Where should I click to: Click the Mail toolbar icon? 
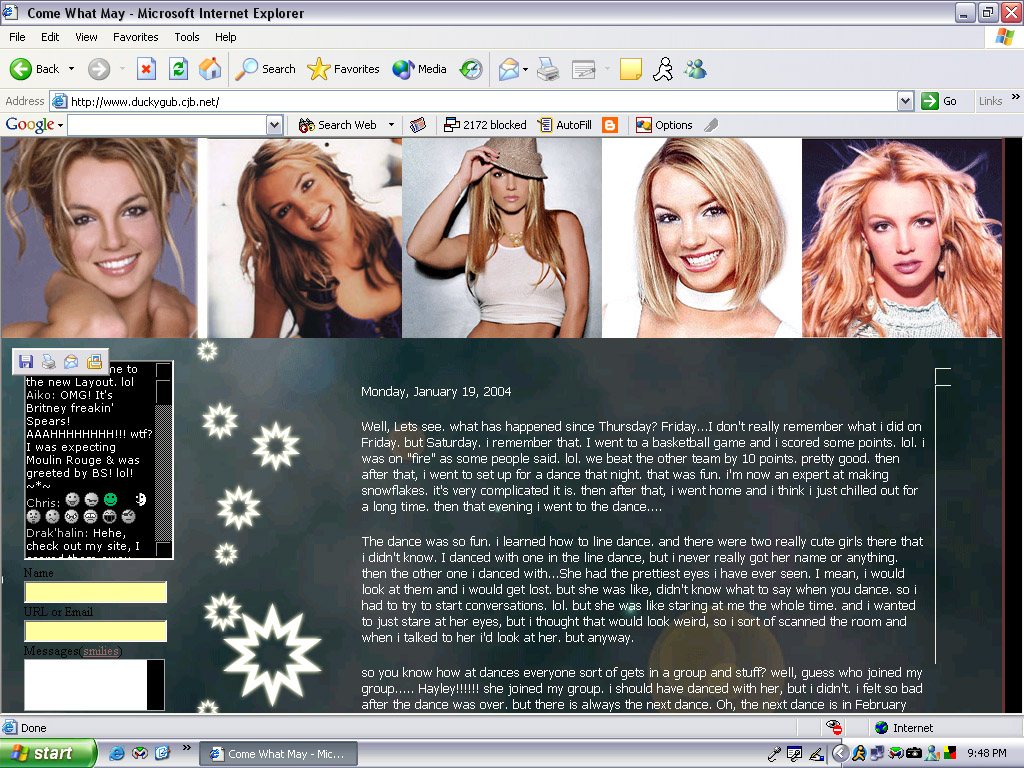tap(508, 69)
